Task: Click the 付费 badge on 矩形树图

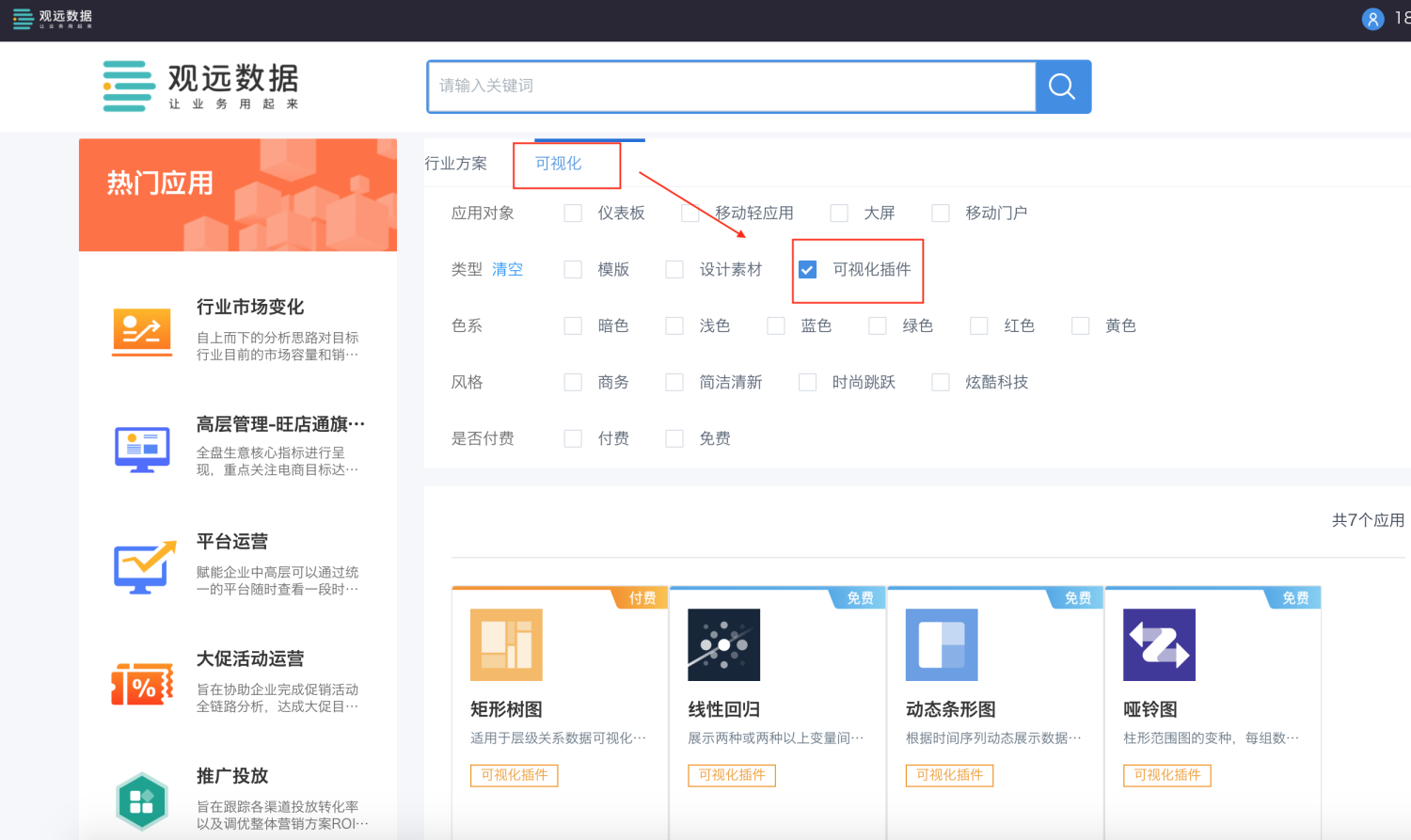Action: [x=642, y=598]
